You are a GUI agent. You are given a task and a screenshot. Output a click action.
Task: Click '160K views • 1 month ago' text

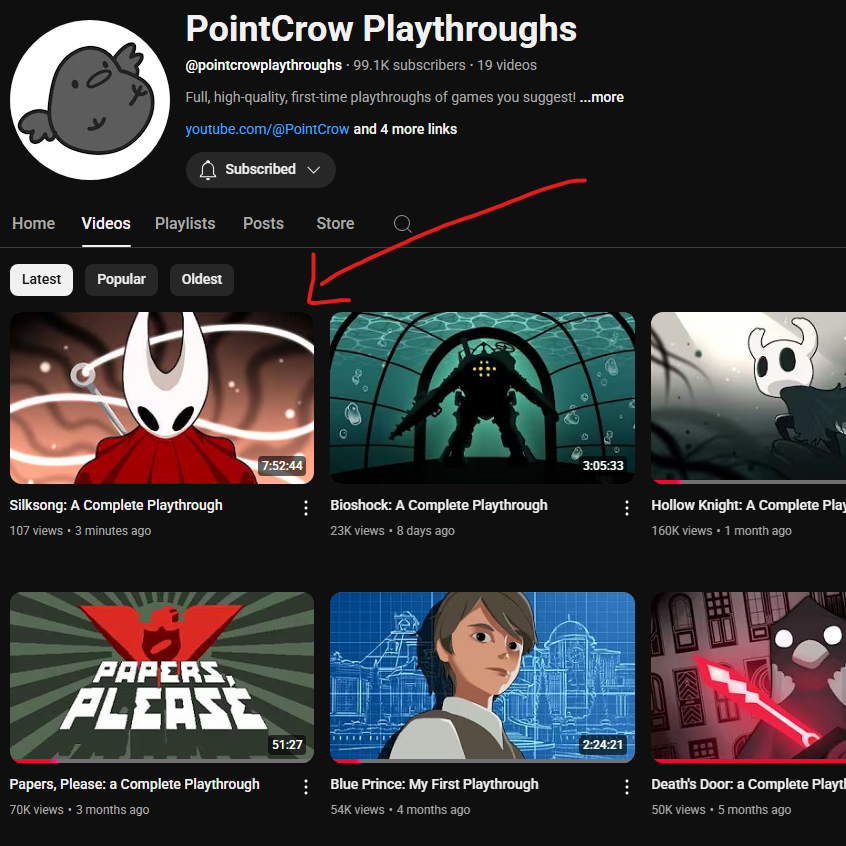pos(721,531)
